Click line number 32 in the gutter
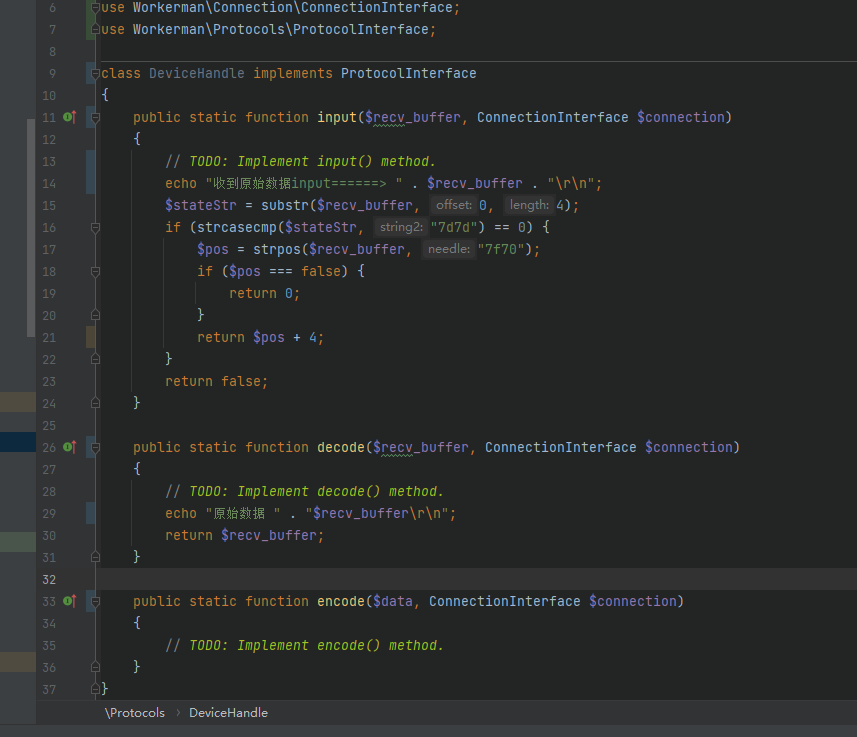The width and height of the screenshot is (857, 737). (x=49, y=580)
